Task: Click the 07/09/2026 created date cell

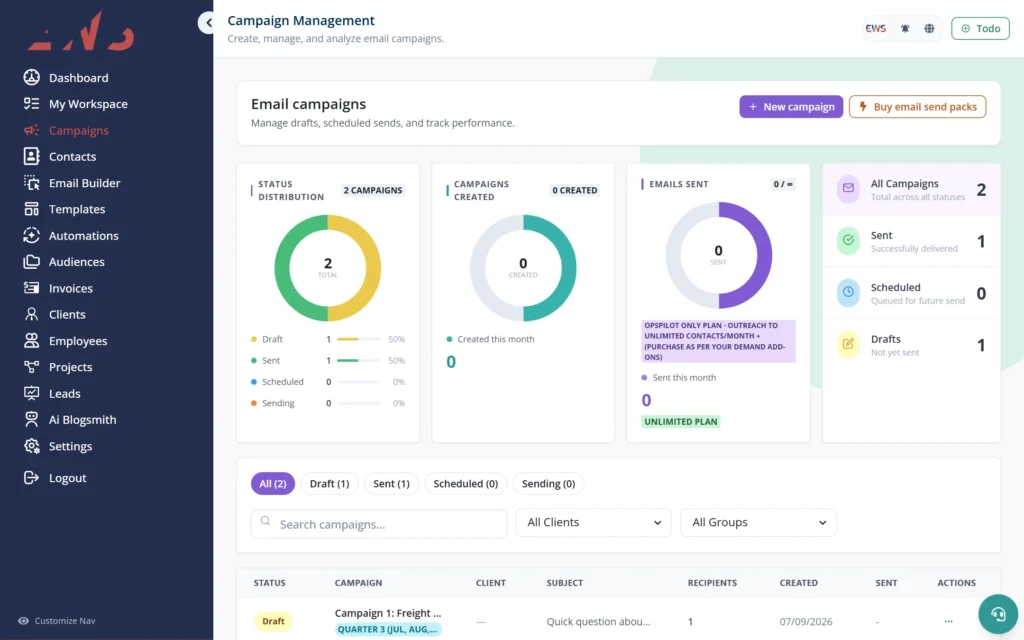Action: click(806, 622)
